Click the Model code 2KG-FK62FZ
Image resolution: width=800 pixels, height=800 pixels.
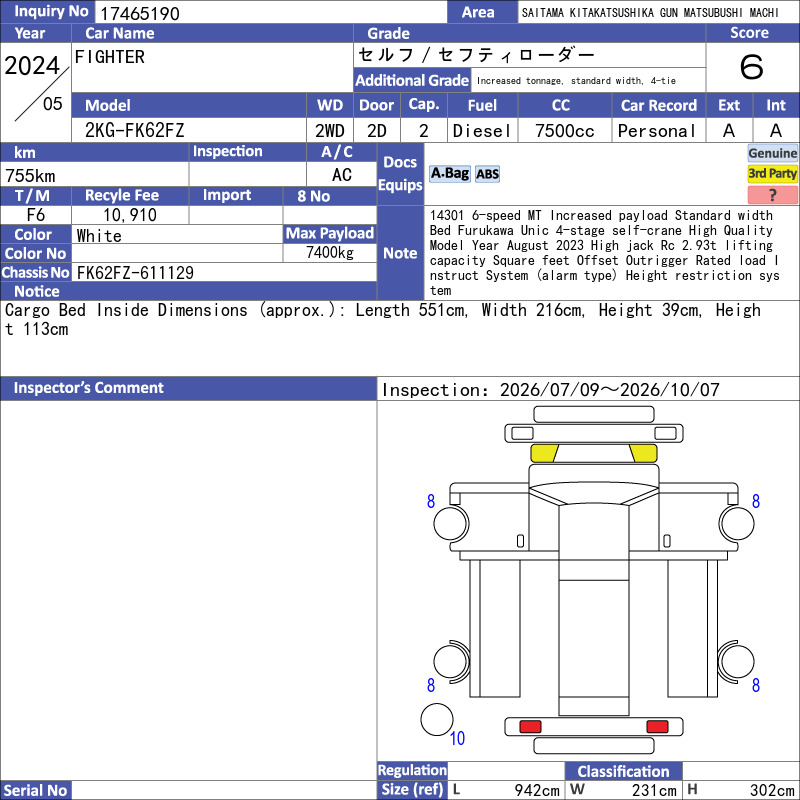(x=134, y=131)
